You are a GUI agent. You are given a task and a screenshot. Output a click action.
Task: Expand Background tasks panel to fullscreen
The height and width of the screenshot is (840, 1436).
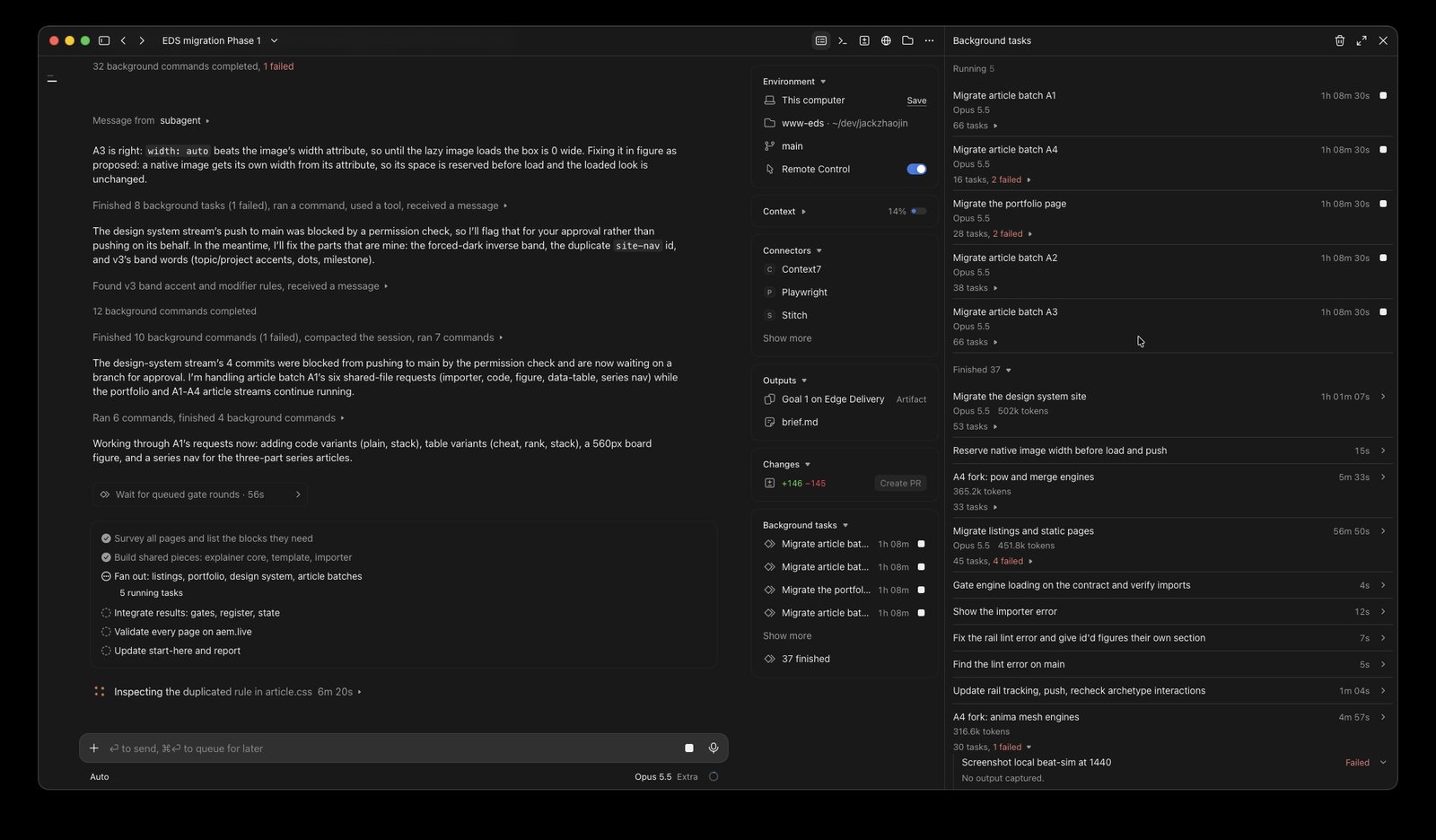[x=1362, y=40]
